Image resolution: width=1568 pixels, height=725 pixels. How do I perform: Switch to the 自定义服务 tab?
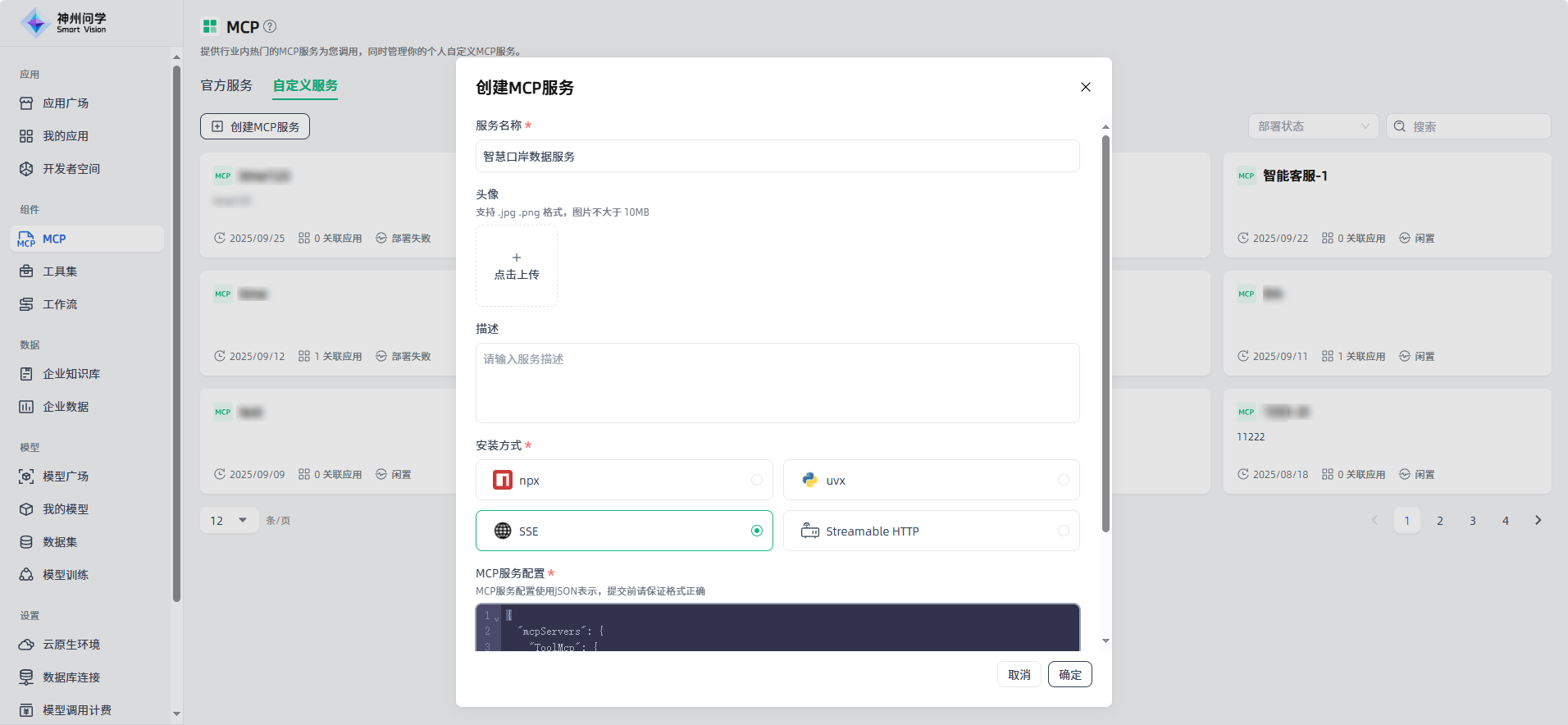tap(305, 85)
